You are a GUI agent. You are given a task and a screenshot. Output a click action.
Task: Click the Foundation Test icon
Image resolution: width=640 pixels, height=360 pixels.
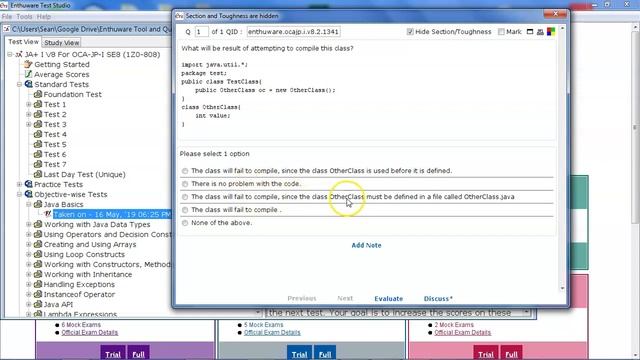coord(38,94)
